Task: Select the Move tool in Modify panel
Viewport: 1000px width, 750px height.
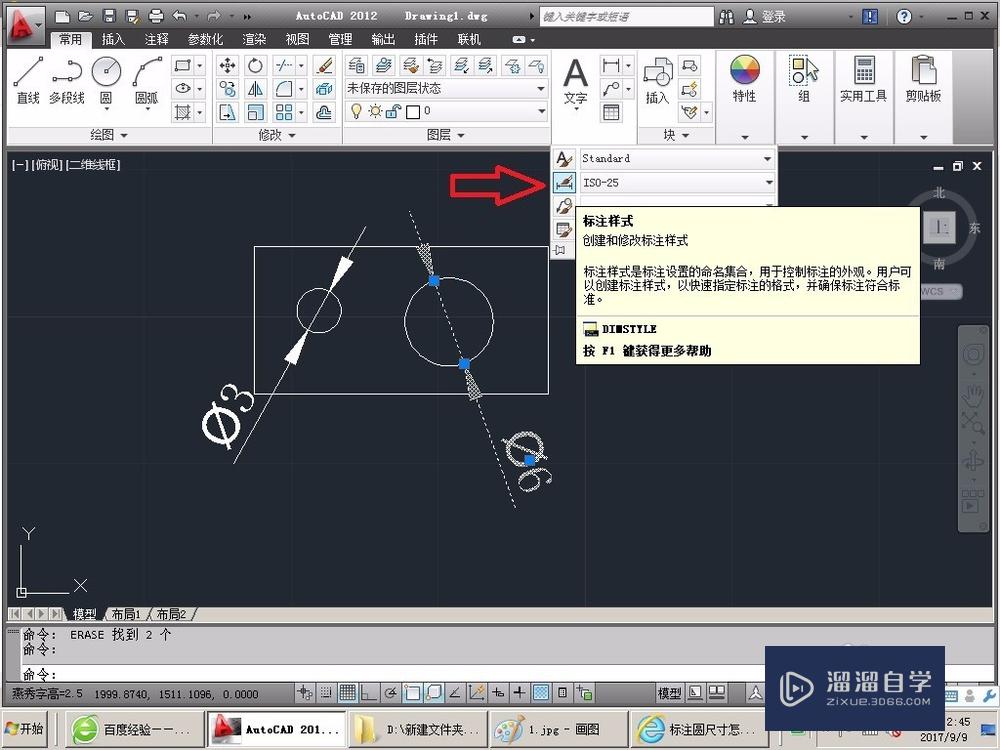Action: pyautogui.click(x=227, y=65)
